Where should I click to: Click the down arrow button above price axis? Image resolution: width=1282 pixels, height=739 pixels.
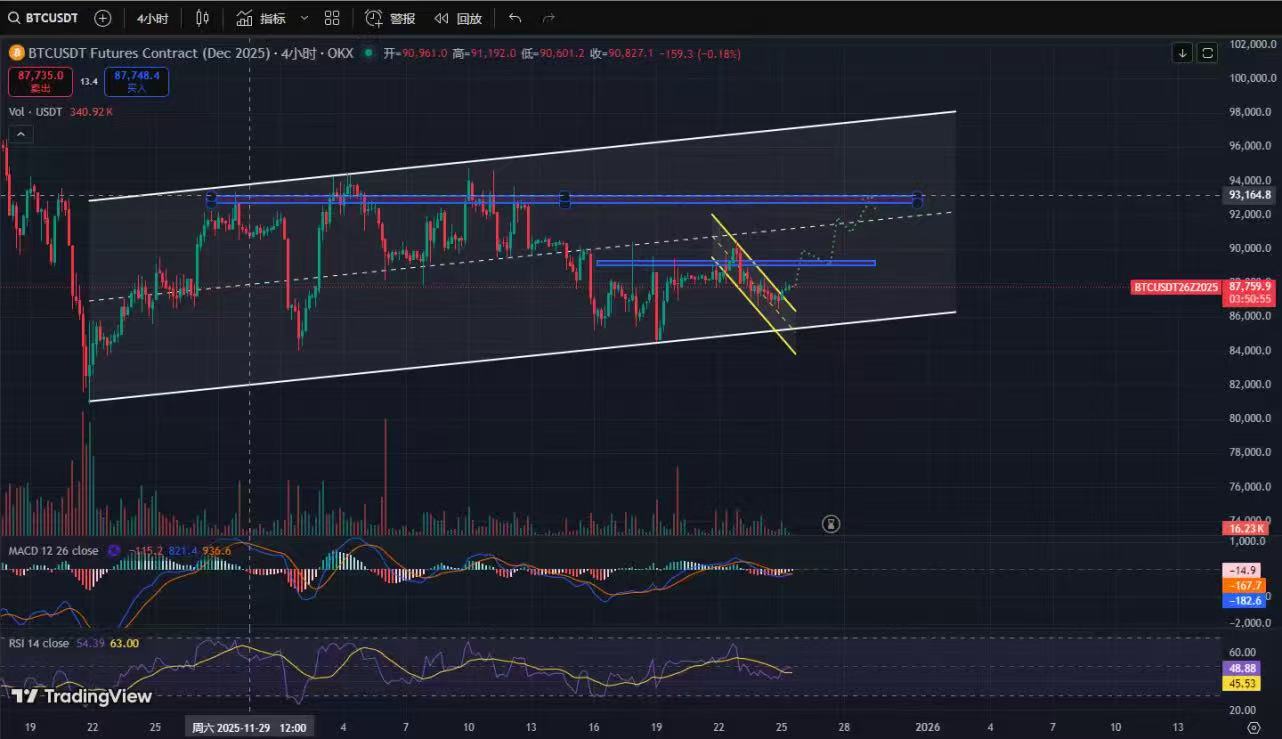(x=1183, y=53)
